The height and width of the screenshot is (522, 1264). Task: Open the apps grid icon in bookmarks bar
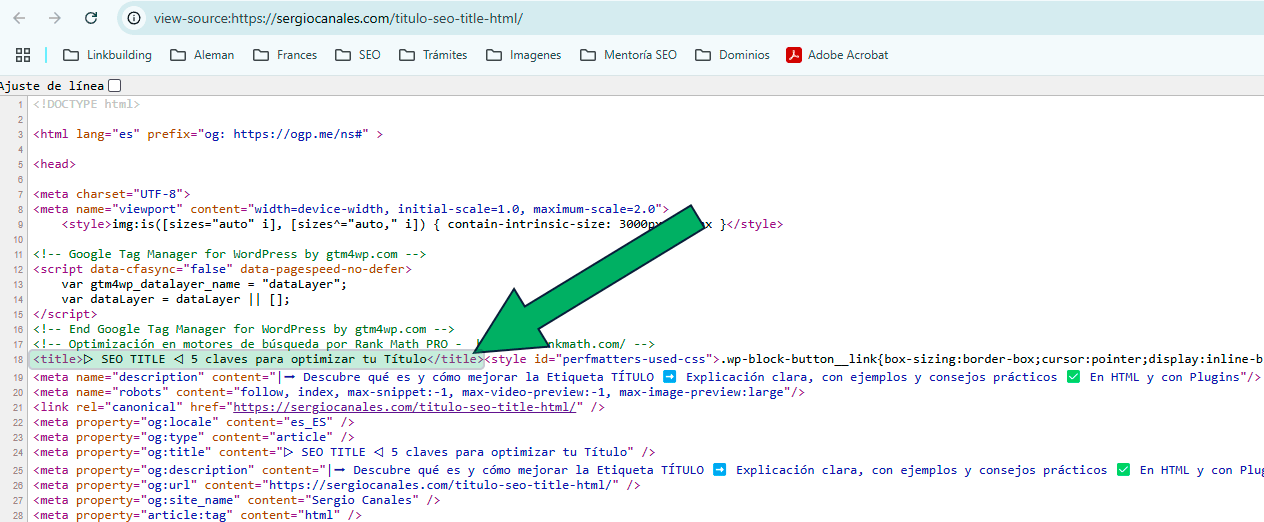23,55
